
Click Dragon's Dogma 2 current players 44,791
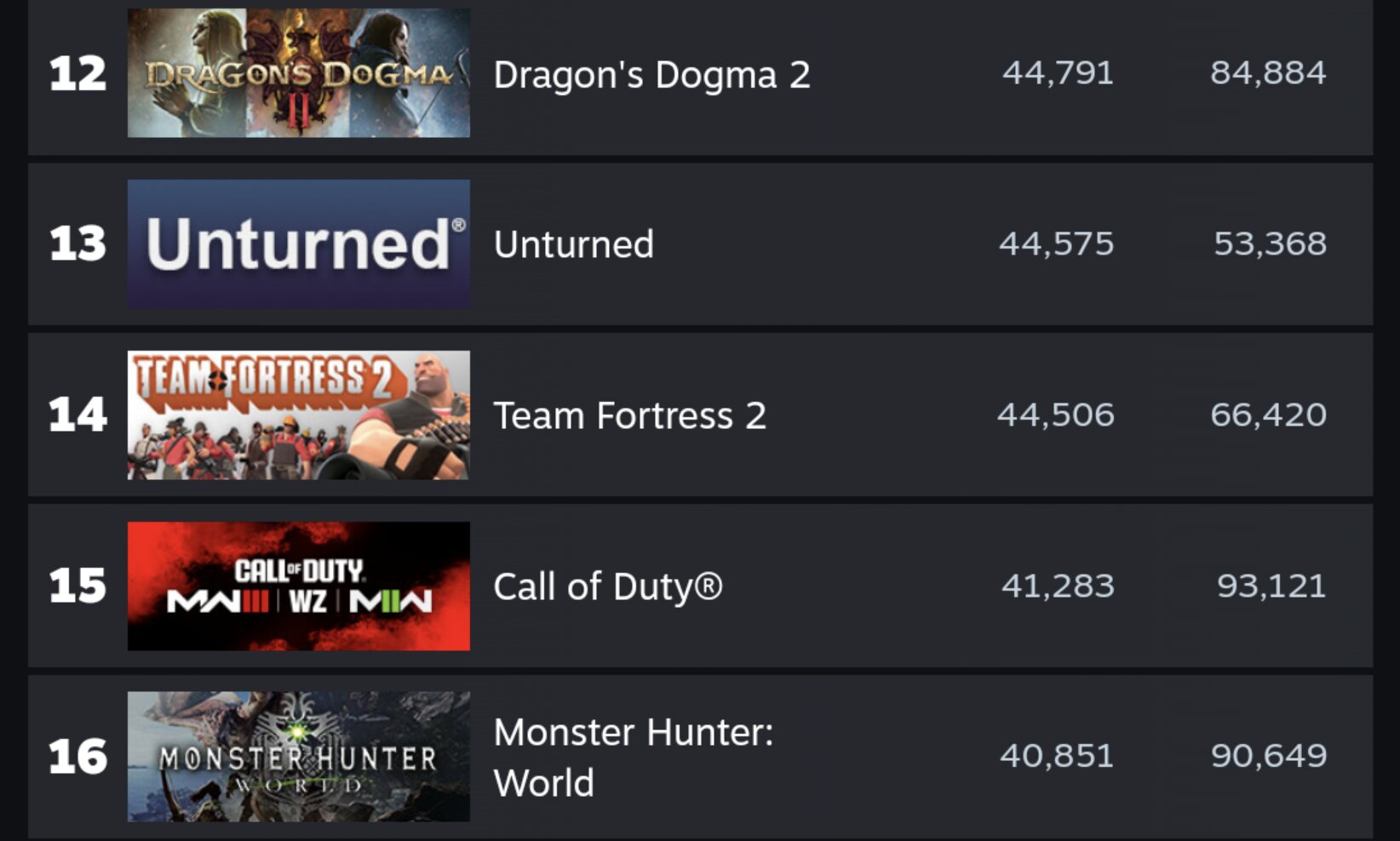[x=1058, y=73]
